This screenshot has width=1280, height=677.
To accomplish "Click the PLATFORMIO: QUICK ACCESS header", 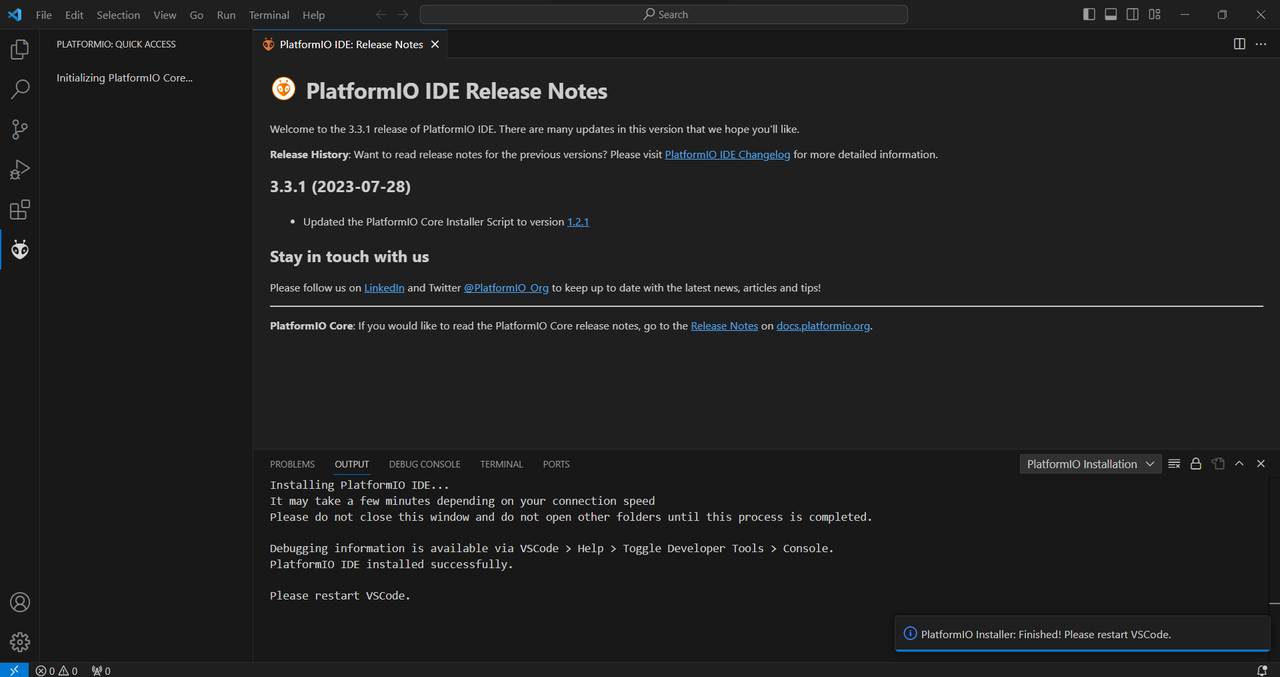I will tap(116, 45).
